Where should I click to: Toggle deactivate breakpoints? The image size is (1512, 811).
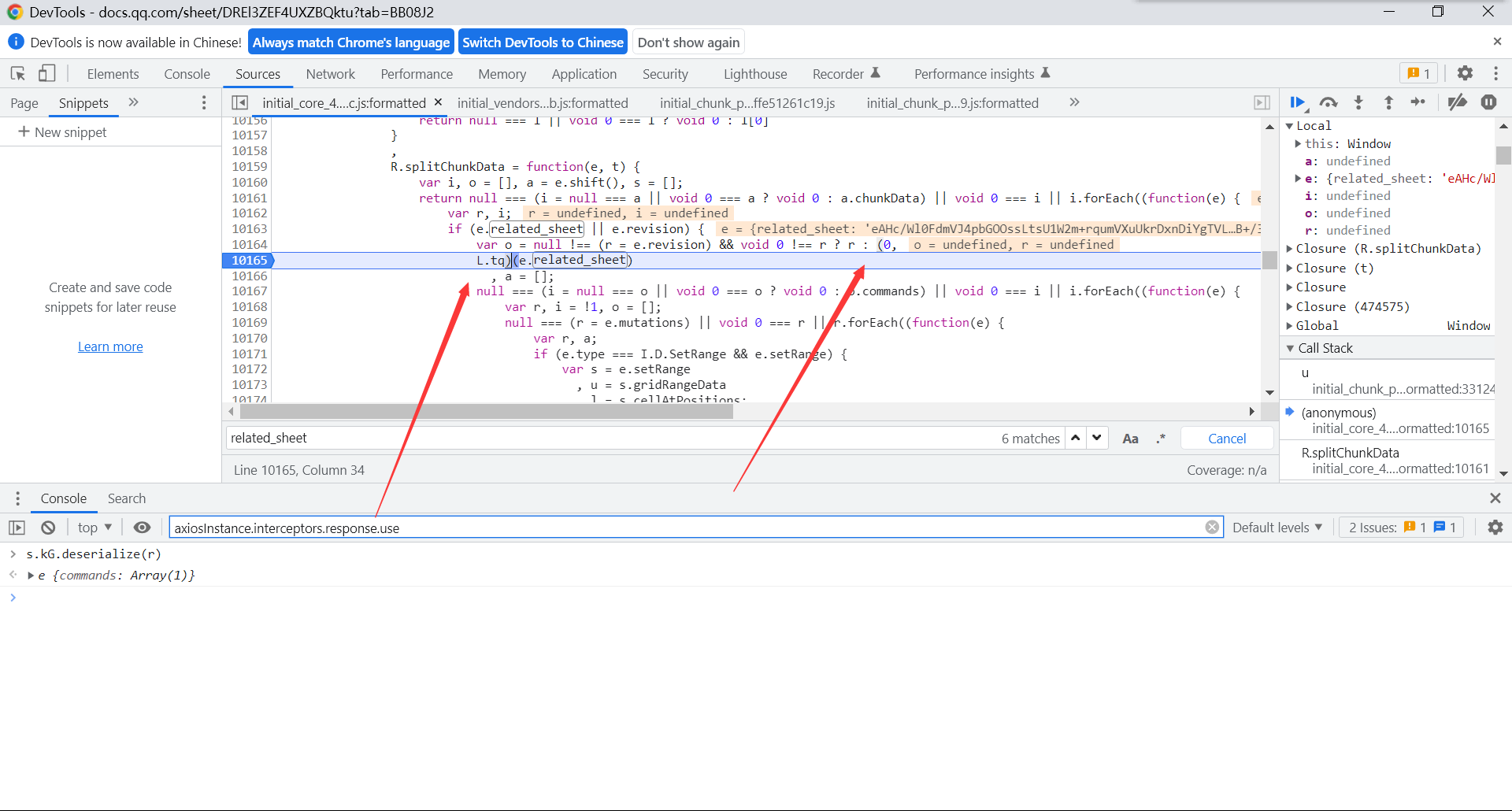[1458, 102]
